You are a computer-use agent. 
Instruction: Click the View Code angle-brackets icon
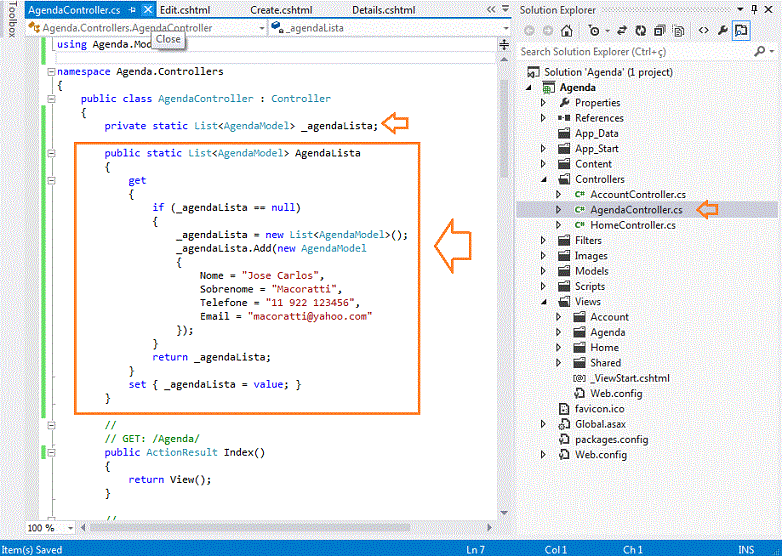pos(704,30)
